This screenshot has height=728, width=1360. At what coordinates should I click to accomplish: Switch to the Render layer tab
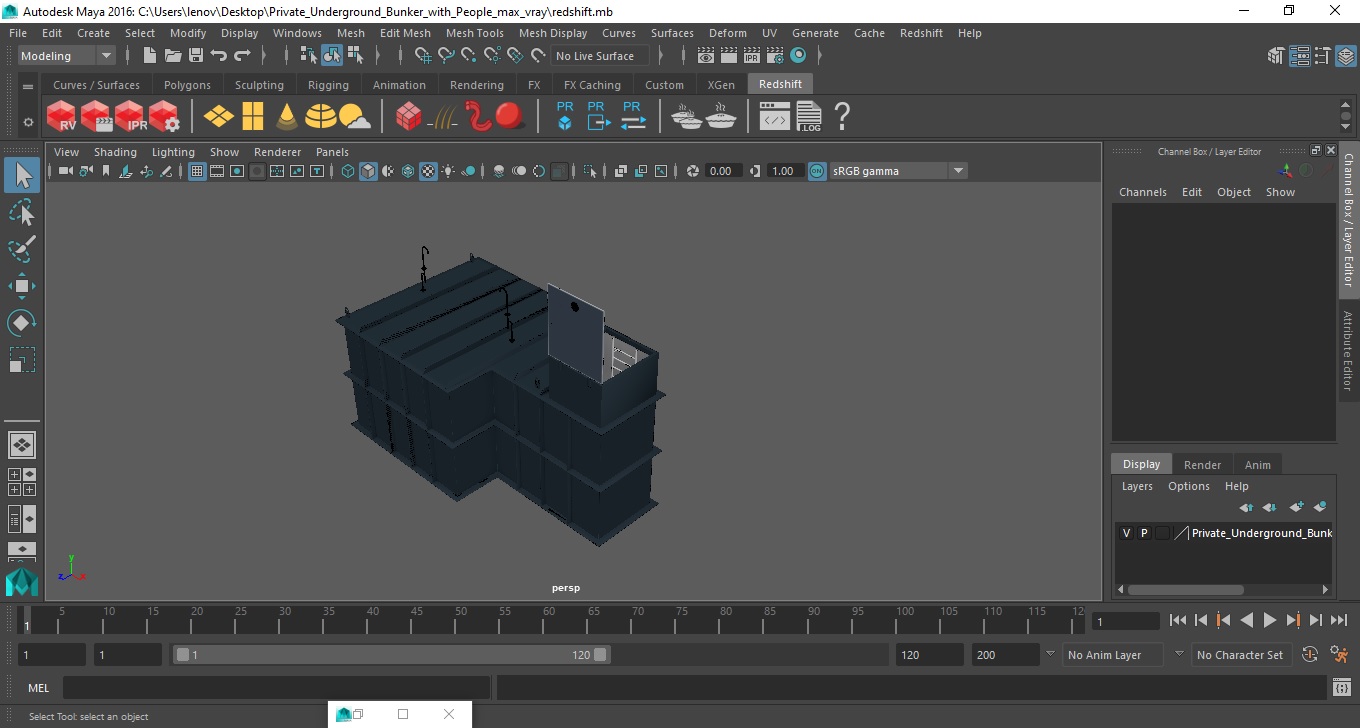(1202, 465)
